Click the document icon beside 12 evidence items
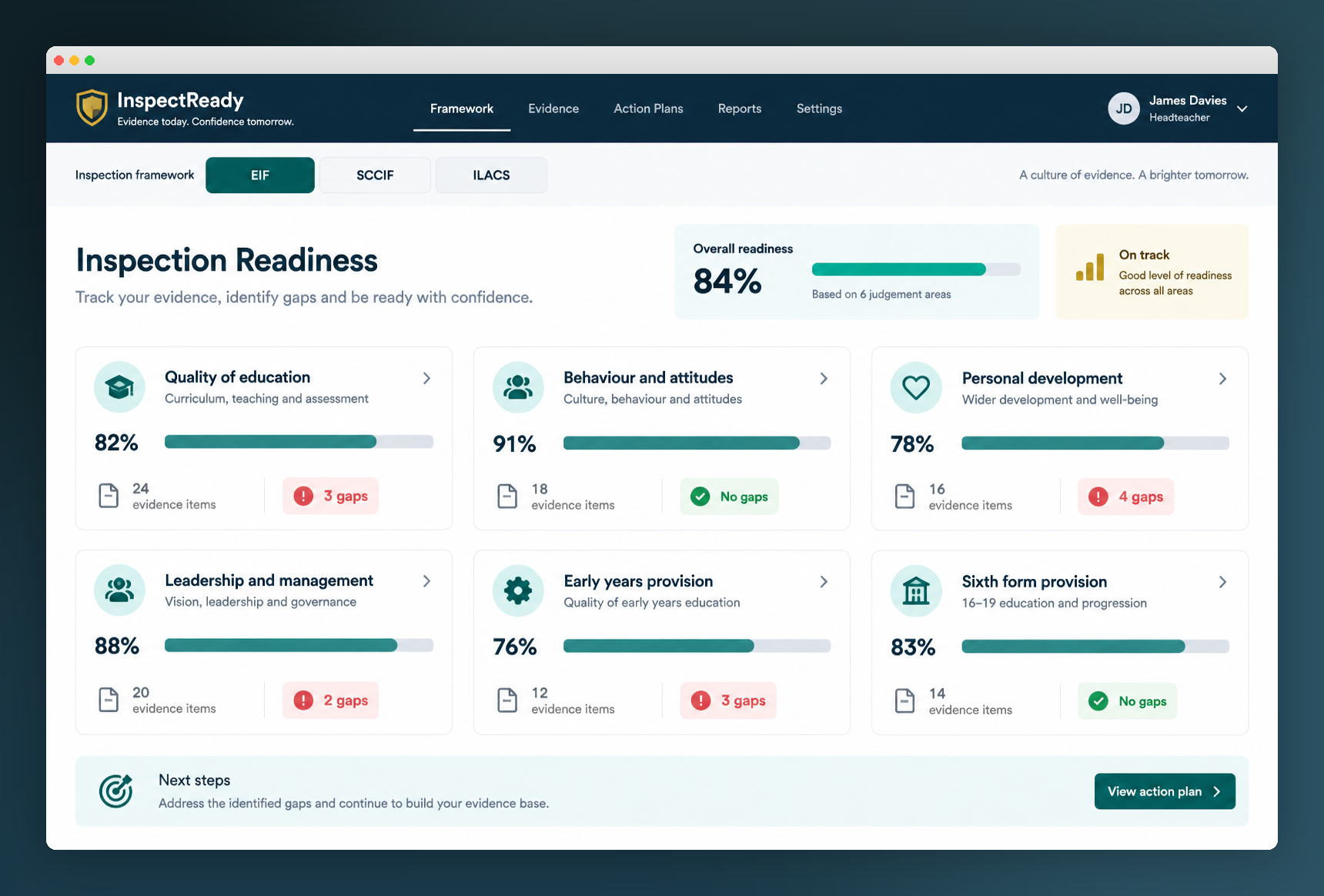Viewport: 1324px width, 896px height. tap(507, 700)
